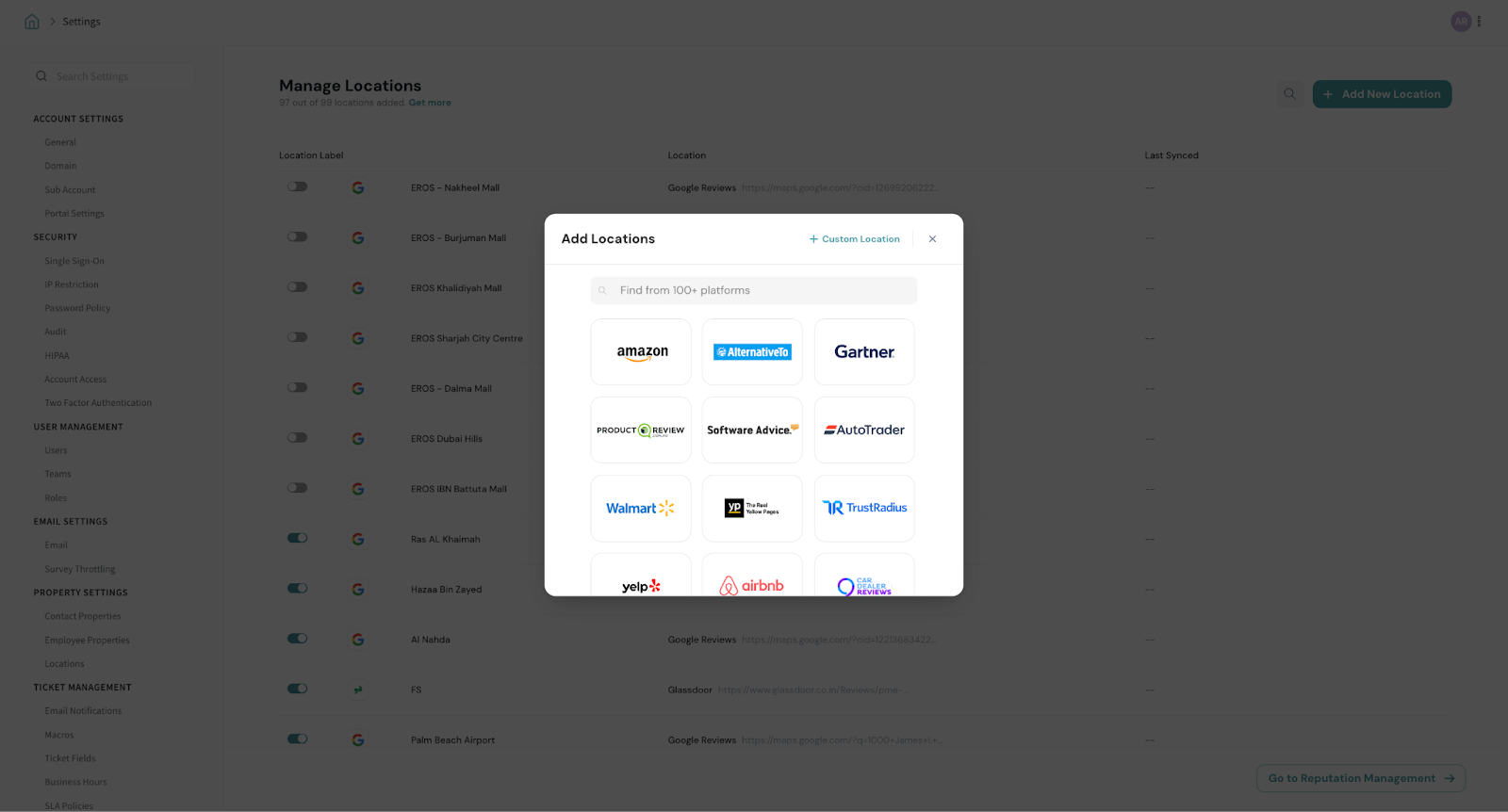Screen dimensions: 1508x812
Task: Click Custom Location link
Action: (x=854, y=239)
